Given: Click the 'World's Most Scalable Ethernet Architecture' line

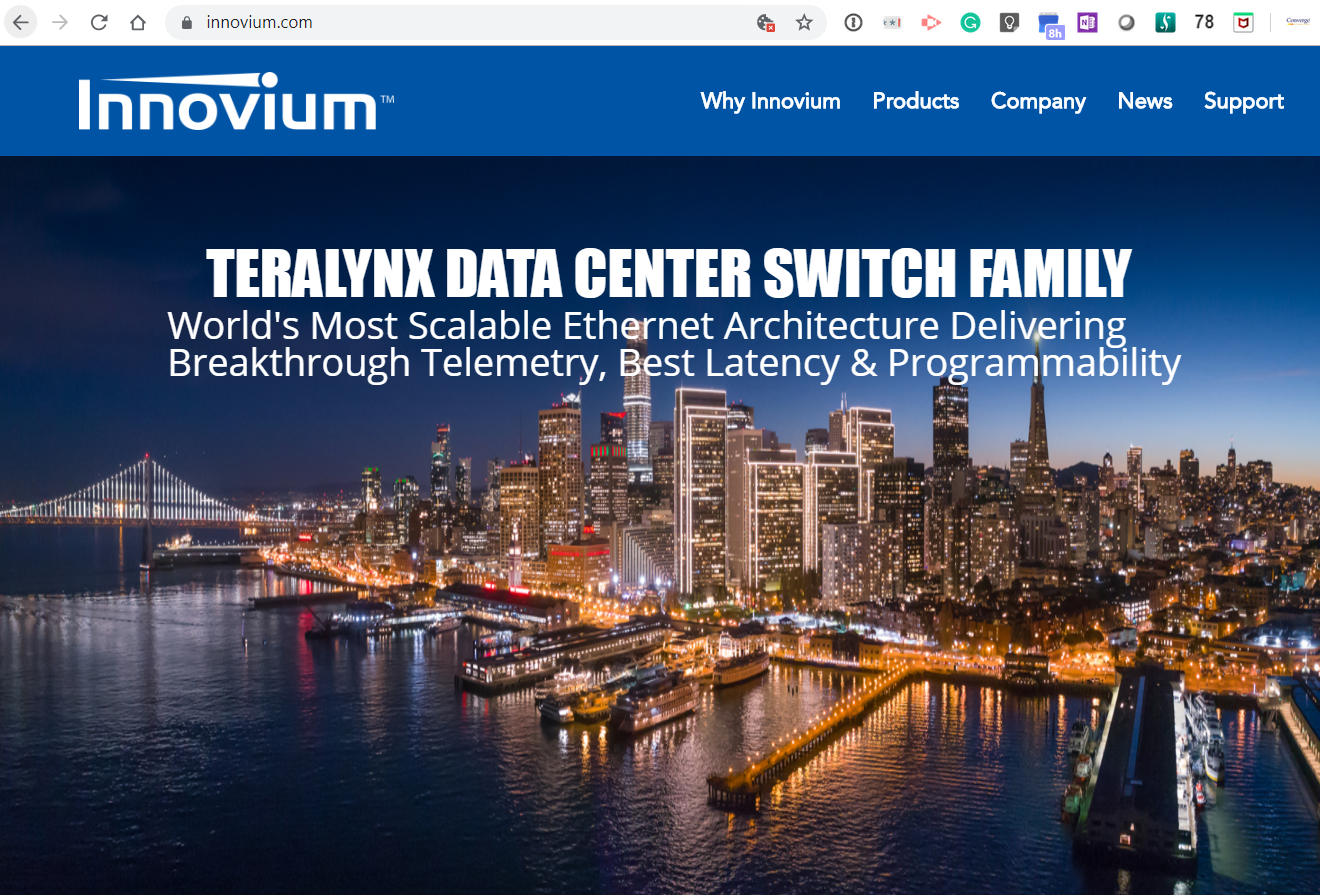Looking at the screenshot, I should tap(647, 326).
